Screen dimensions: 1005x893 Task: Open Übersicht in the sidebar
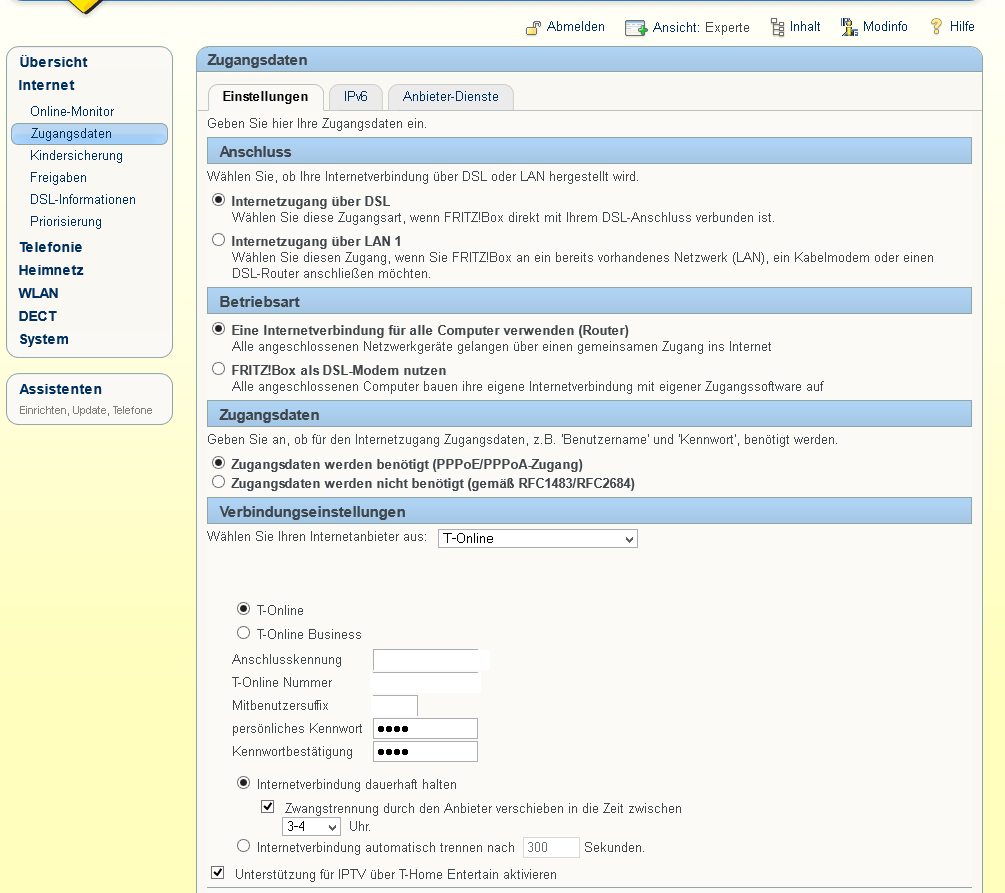point(53,62)
